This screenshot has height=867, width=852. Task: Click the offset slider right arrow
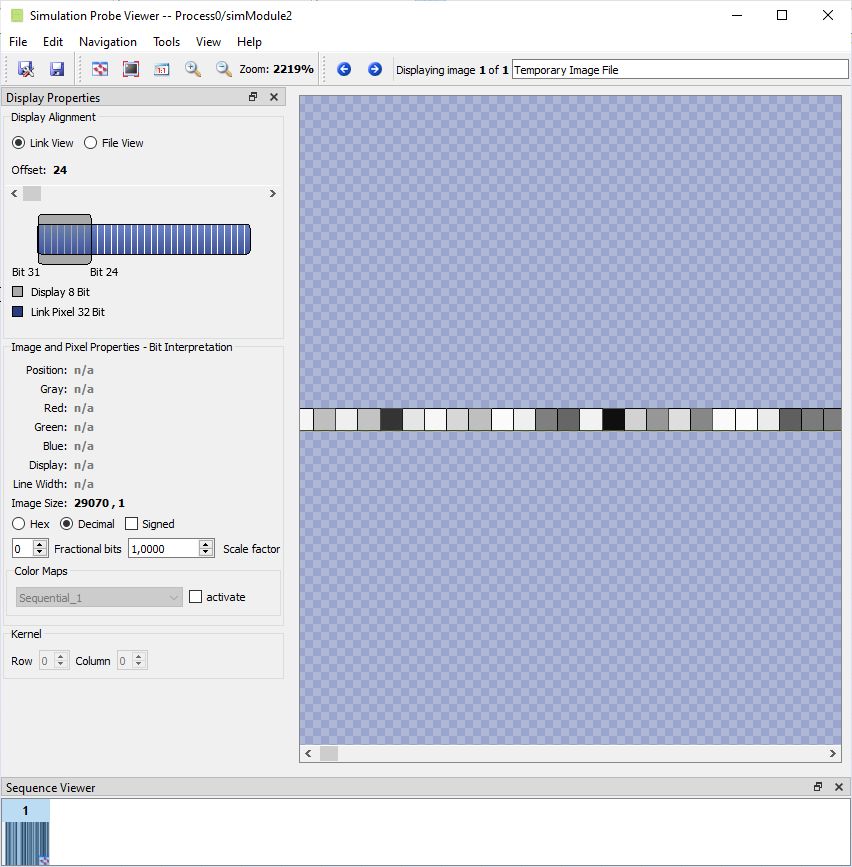coord(273,194)
